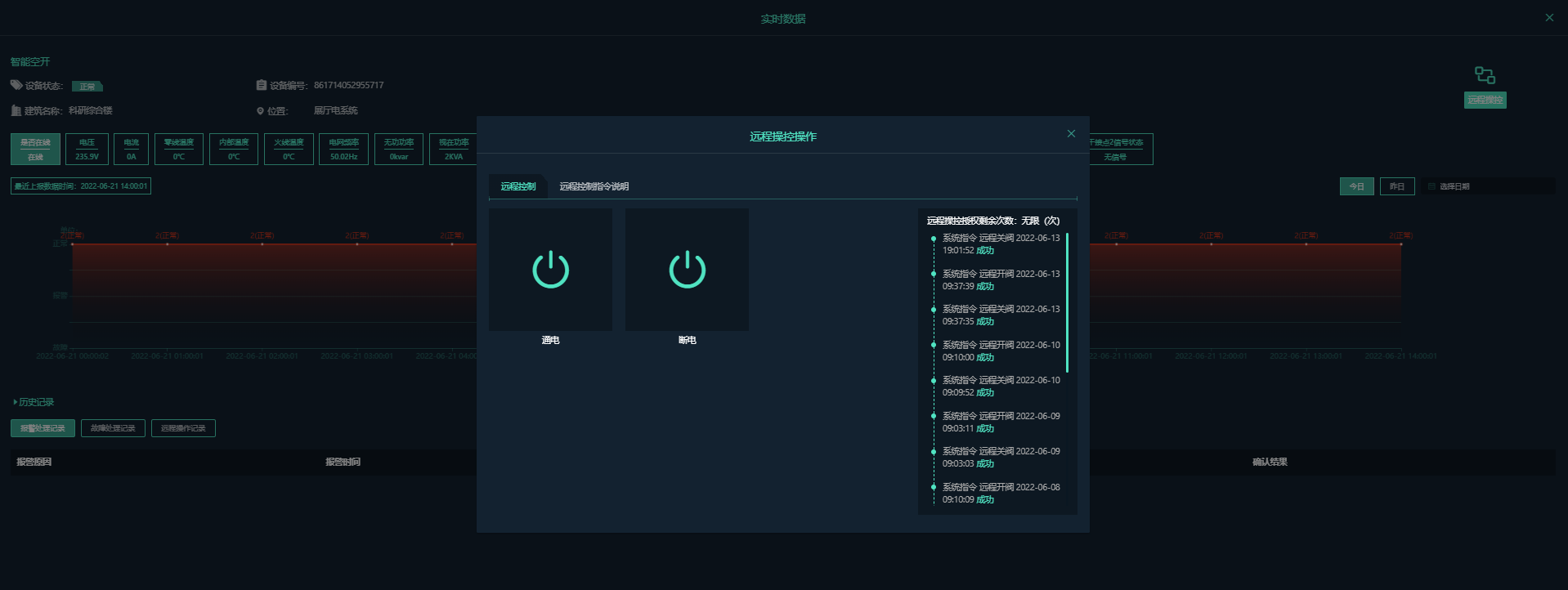Select log entry 远程开阀 2022-06-10 09:10:00
Screen dimensions: 1568x590
(x=1001, y=351)
